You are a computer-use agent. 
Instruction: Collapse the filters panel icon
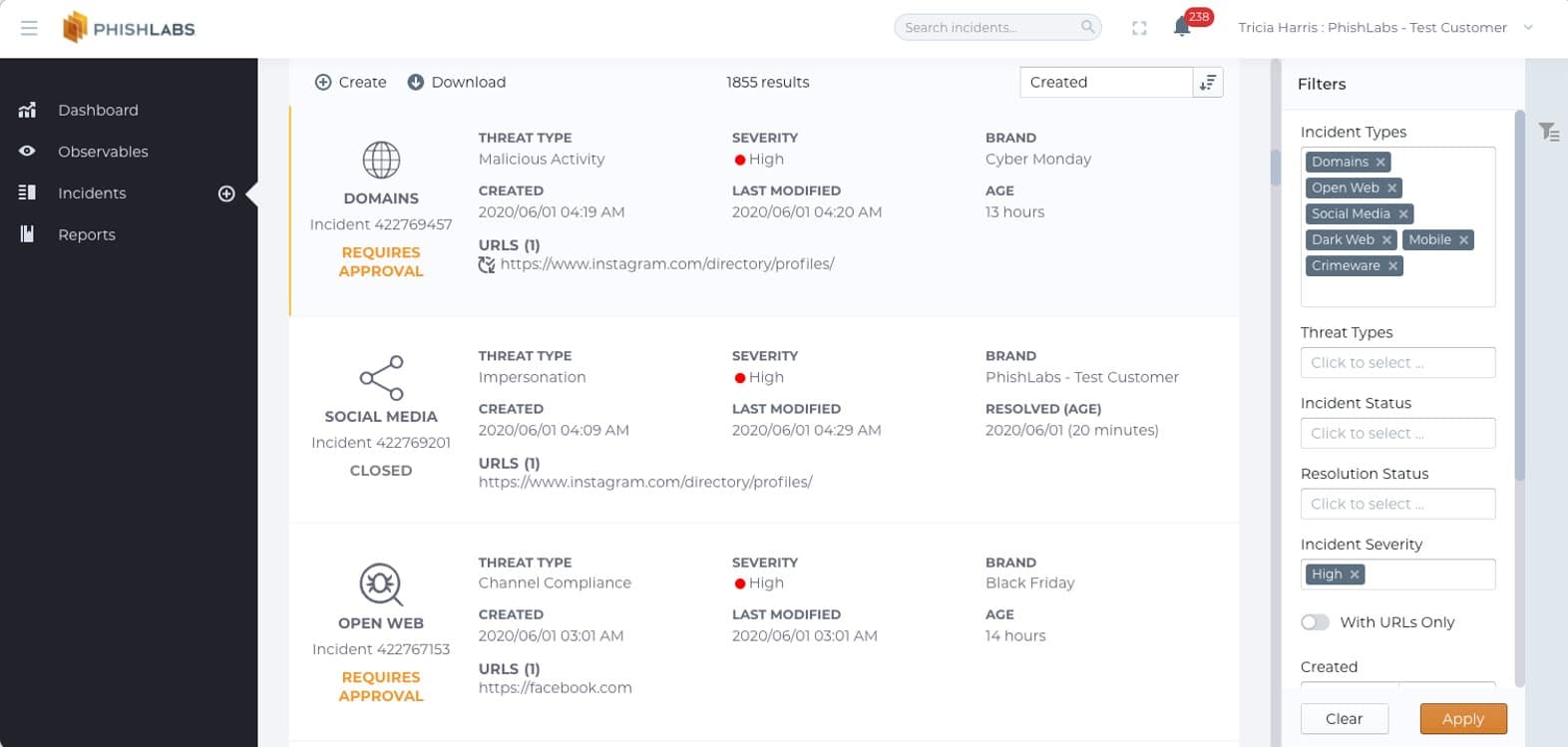coord(1548,132)
